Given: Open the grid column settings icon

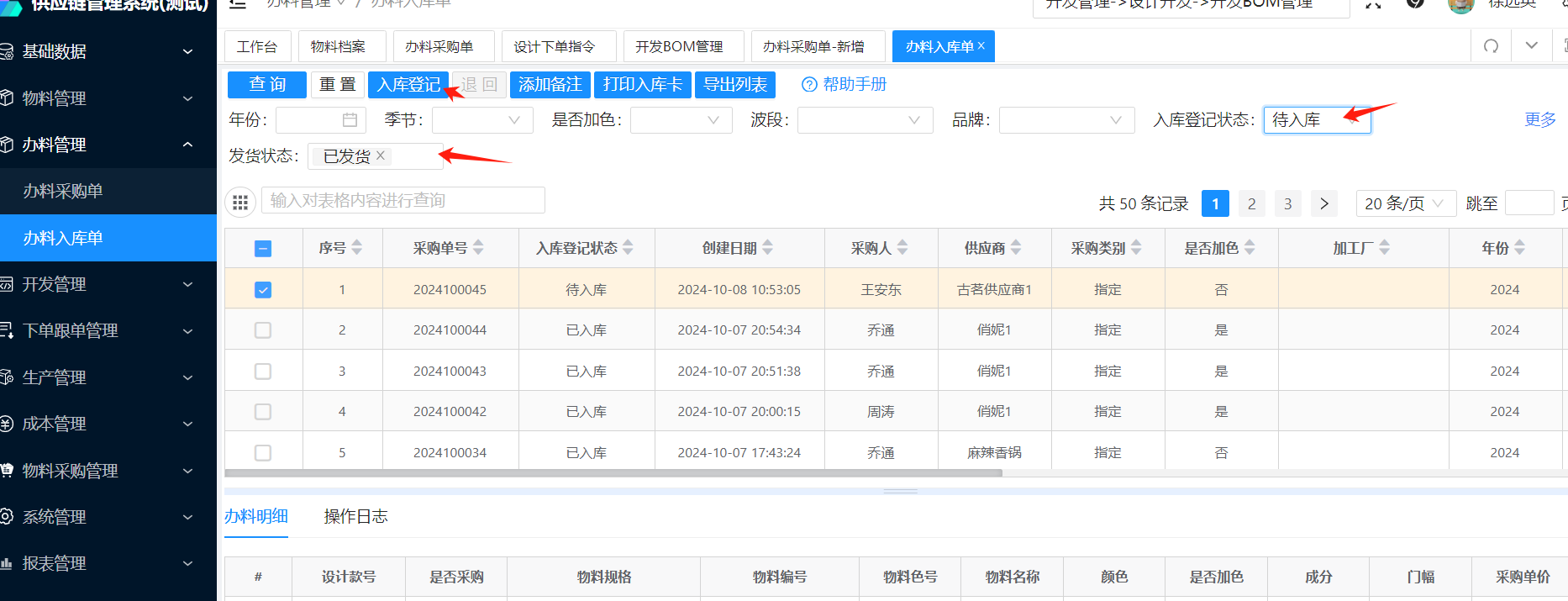Looking at the screenshot, I should 240,202.
